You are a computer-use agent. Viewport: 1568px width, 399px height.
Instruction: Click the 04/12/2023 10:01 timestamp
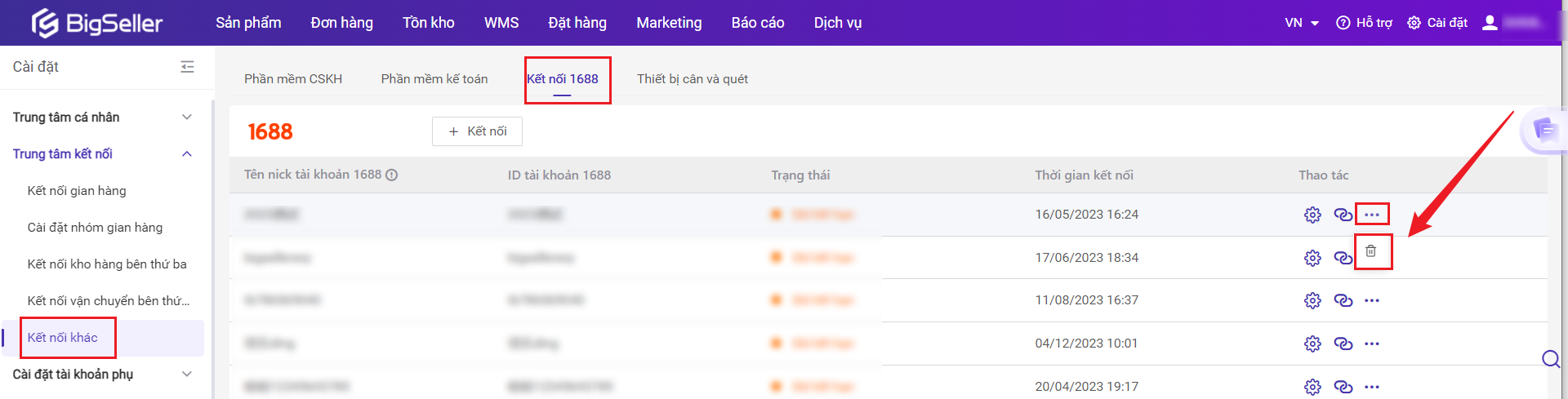(1086, 344)
